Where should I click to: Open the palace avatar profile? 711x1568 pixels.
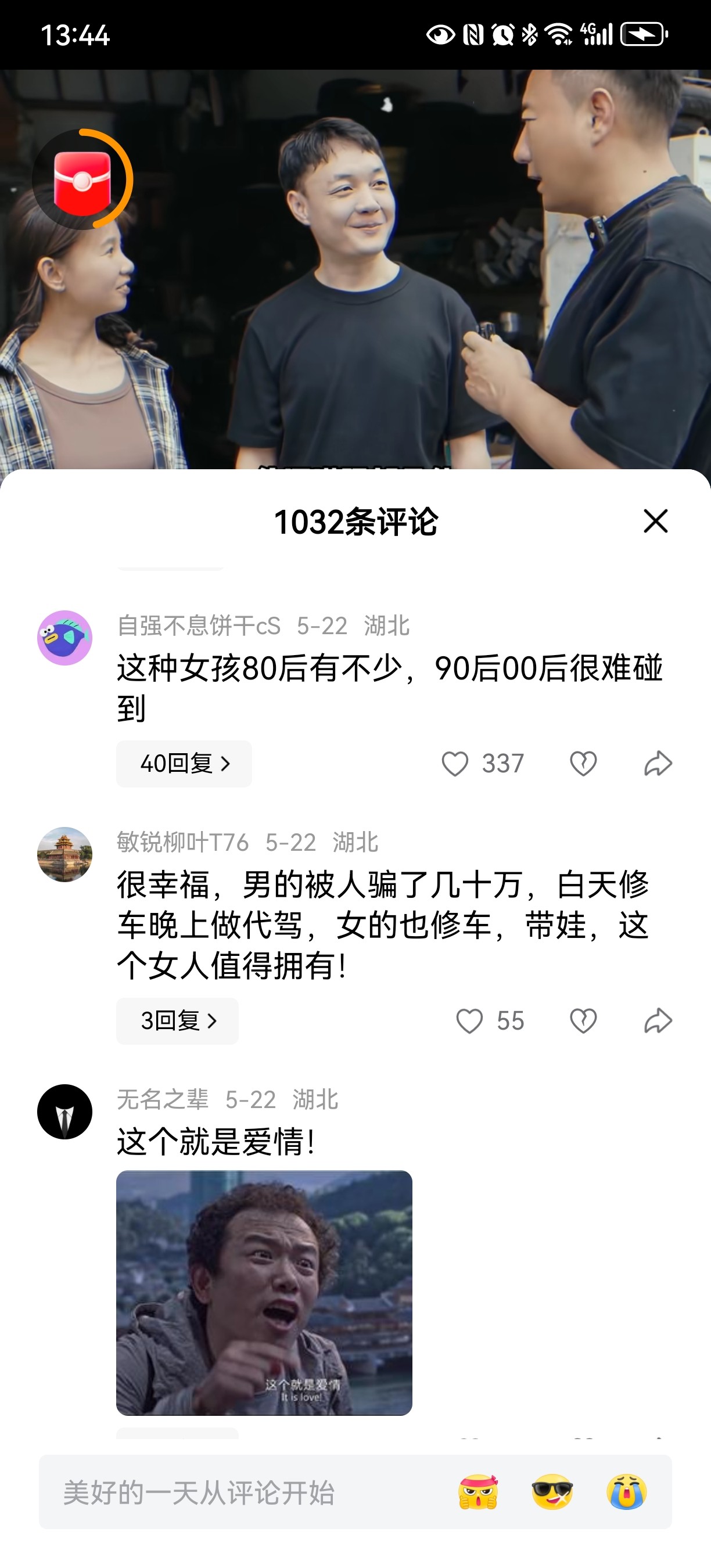coord(64,854)
